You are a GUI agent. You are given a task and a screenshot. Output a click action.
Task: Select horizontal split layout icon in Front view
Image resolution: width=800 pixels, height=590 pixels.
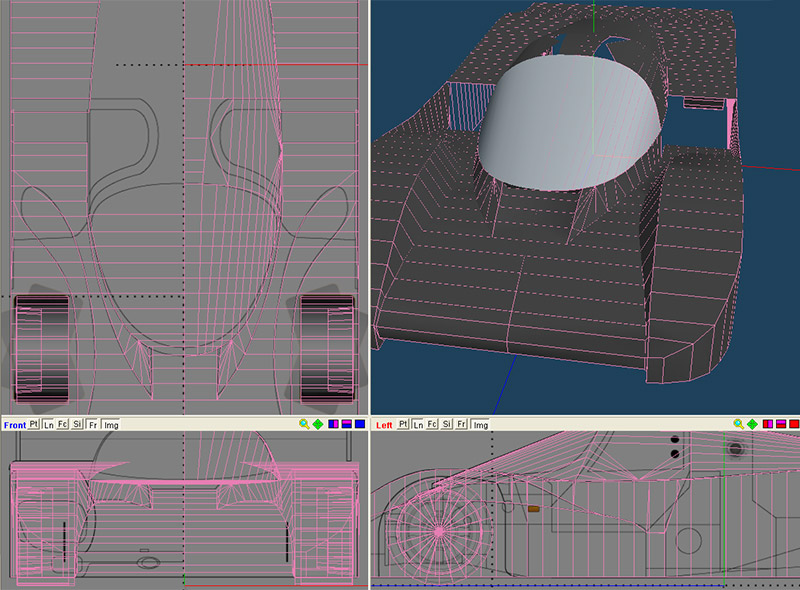pos(345,425)
